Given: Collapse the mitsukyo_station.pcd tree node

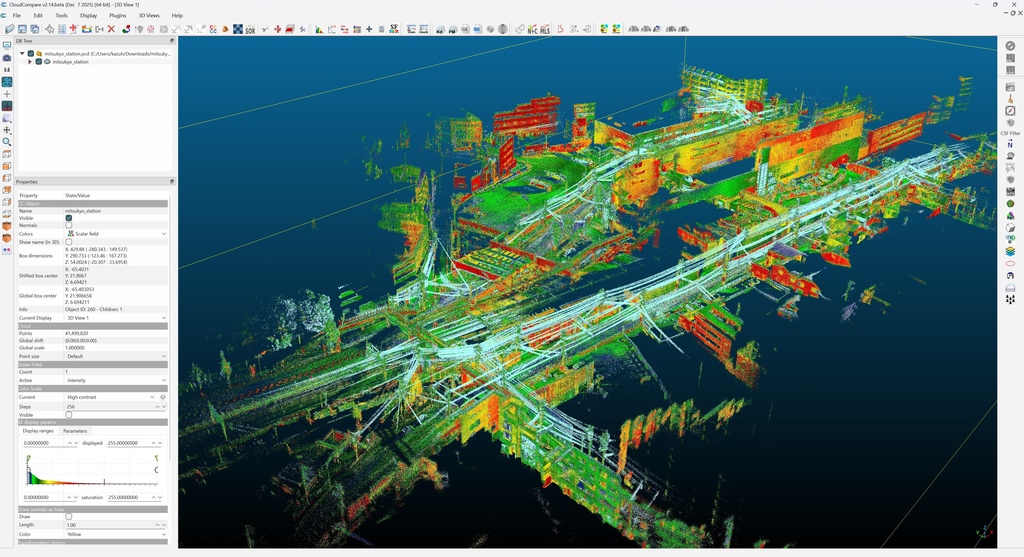Looking at the screenshot, I should coord(22,54).
